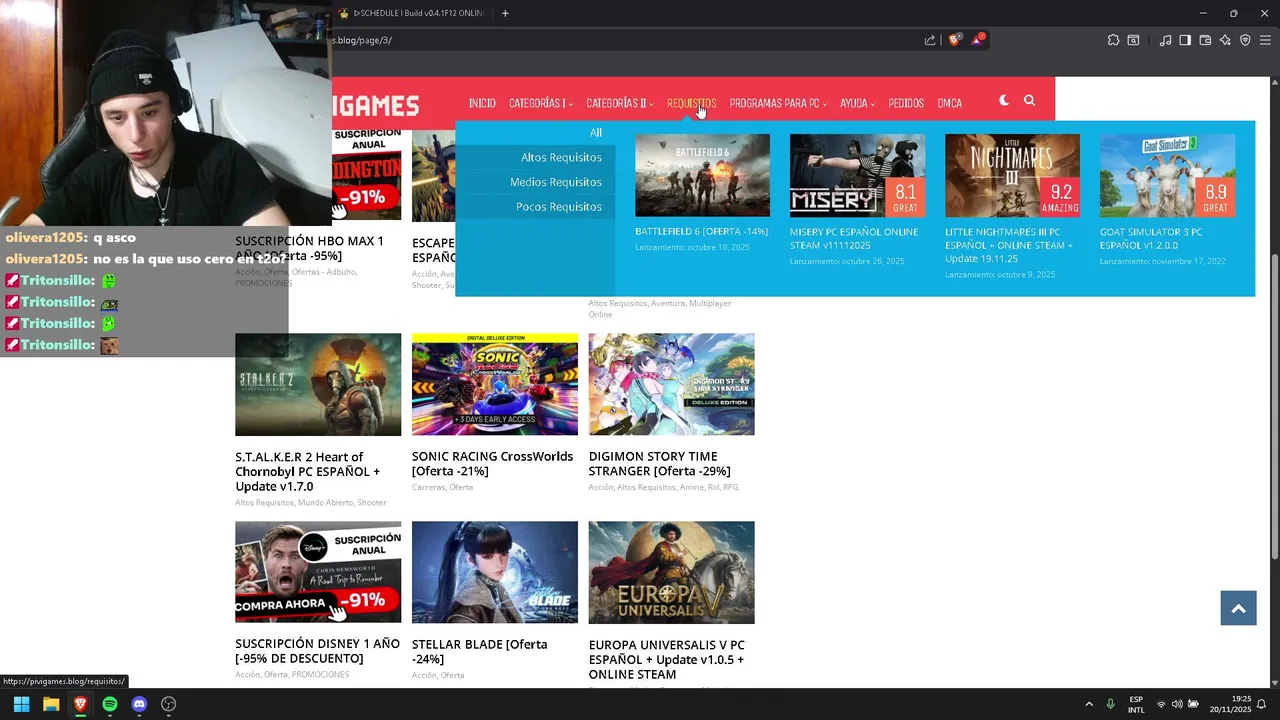Open DIGIMON STORY TIME STRANGER title link

(x=660, y=464)
